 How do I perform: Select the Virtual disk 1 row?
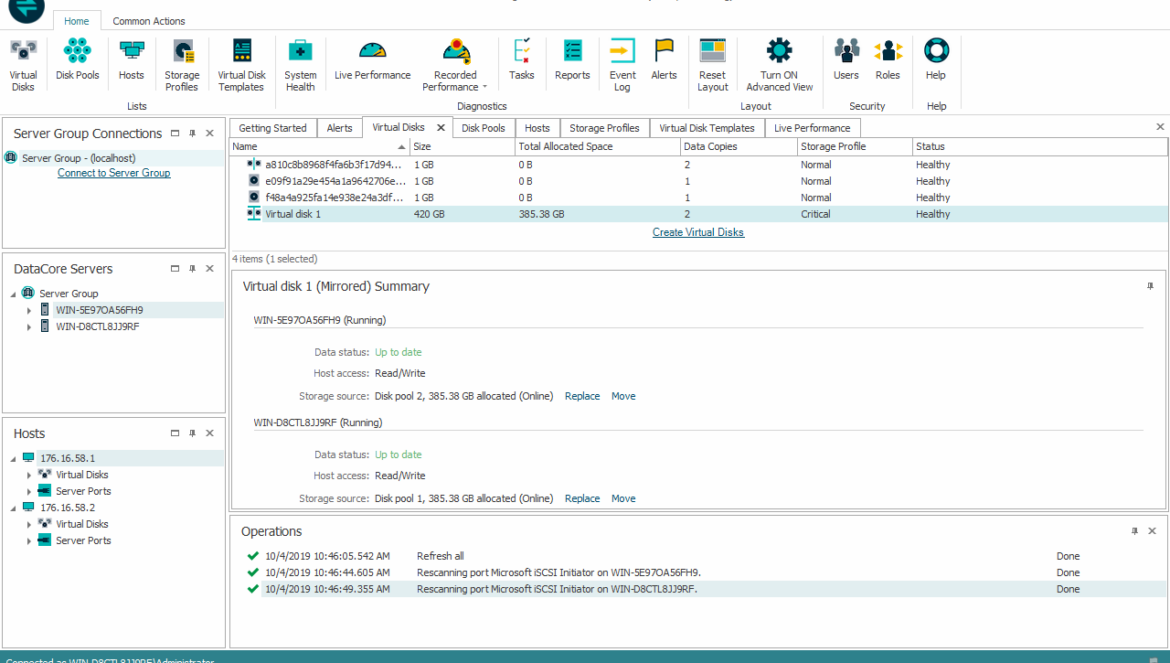point(698,214)
